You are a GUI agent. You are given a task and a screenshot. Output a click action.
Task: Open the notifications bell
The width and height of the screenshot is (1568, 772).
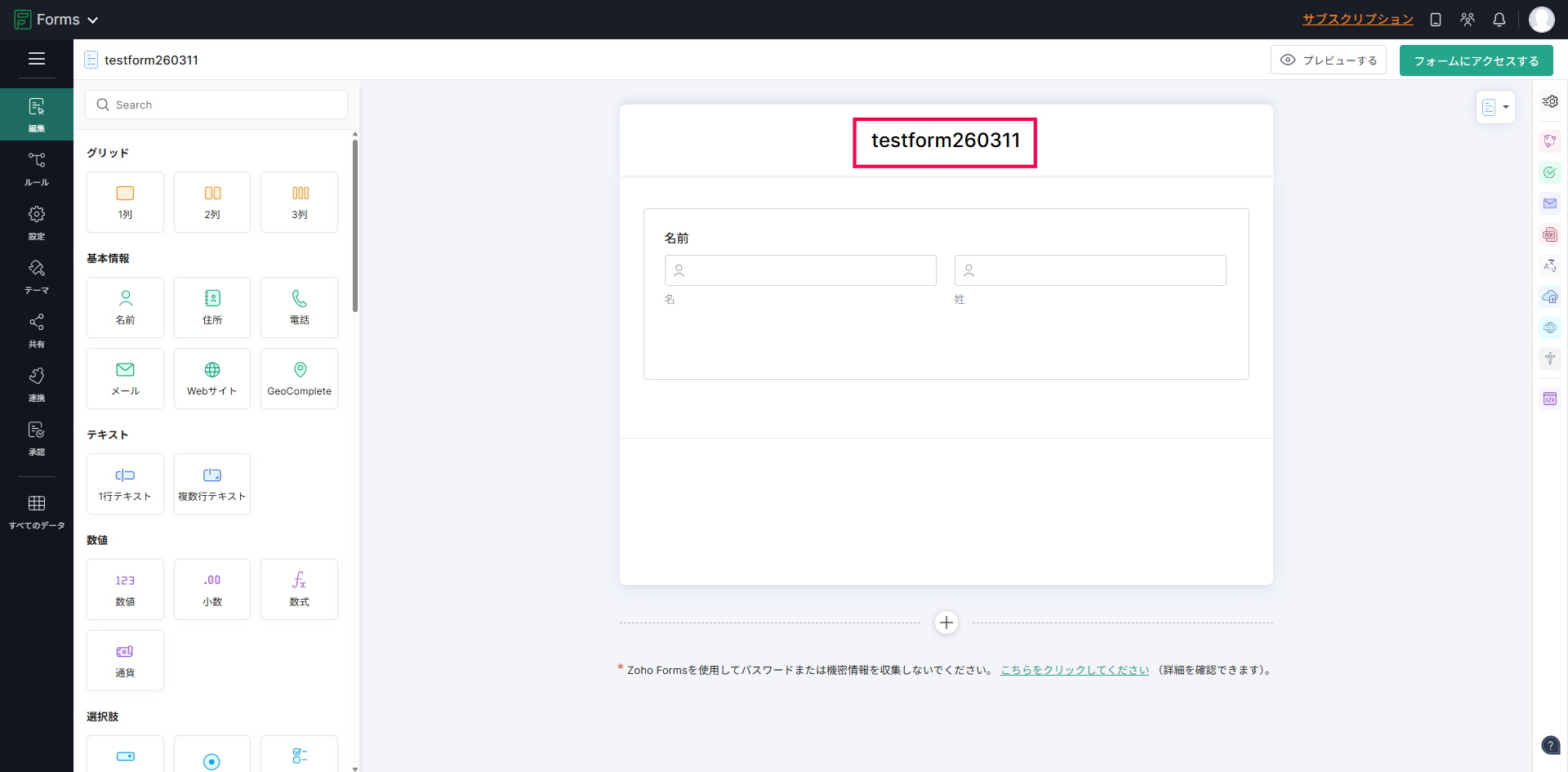click(x=1499, y=20)
